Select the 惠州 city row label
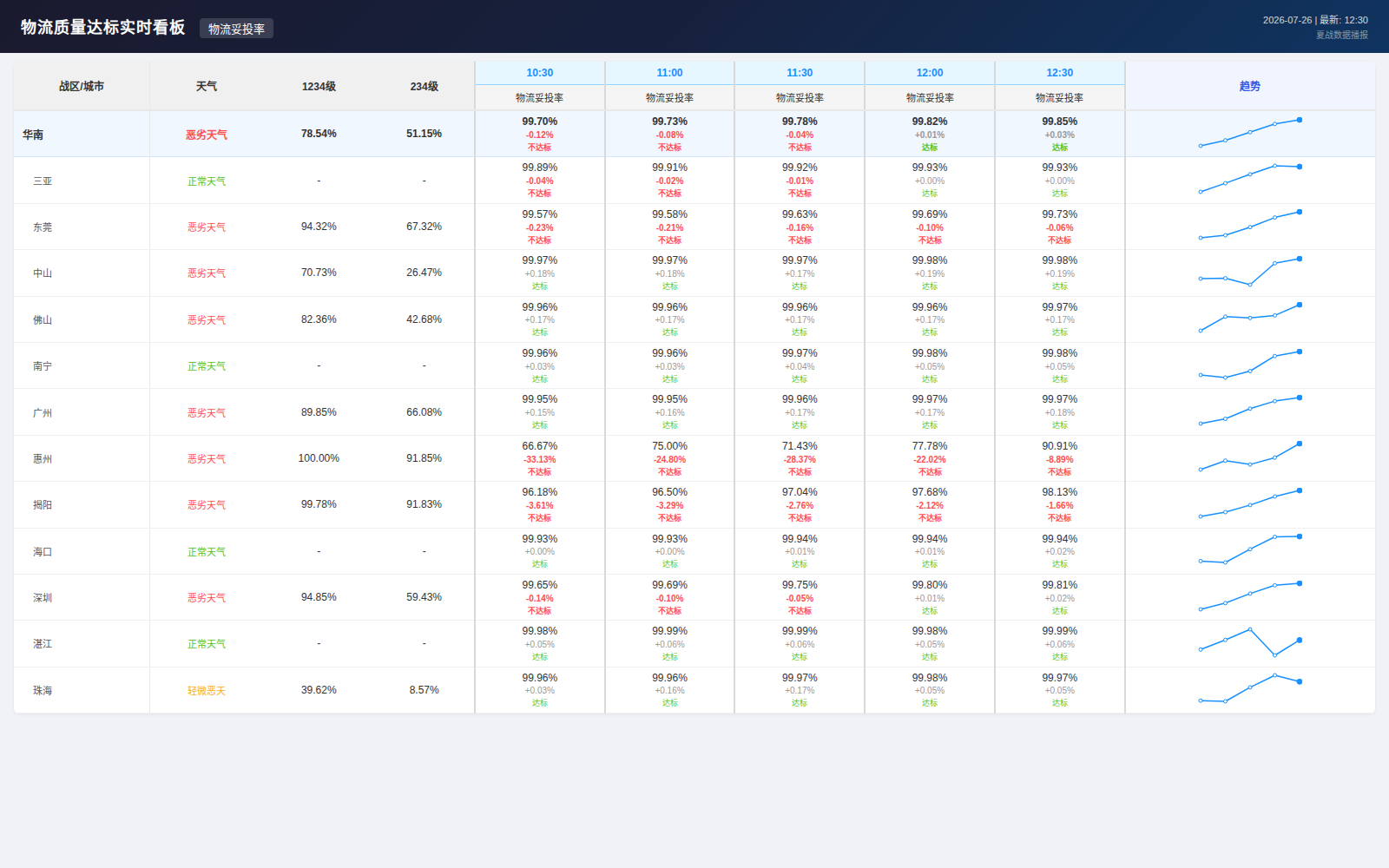Viewport: 1389px width, 868px height. (43, 459)
